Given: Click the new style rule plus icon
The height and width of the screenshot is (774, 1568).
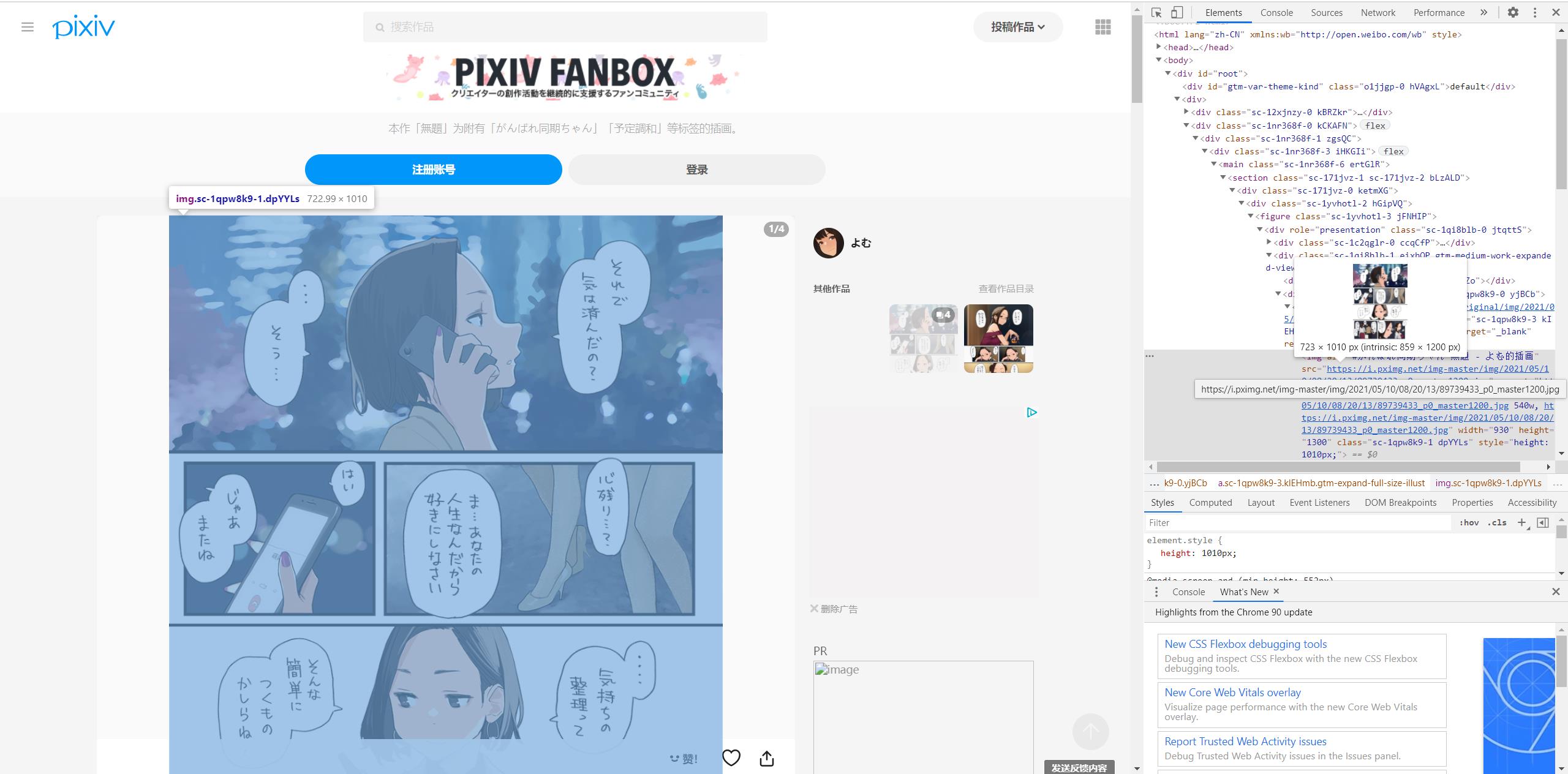Looking at the screenshot, I should point(1522,522).
